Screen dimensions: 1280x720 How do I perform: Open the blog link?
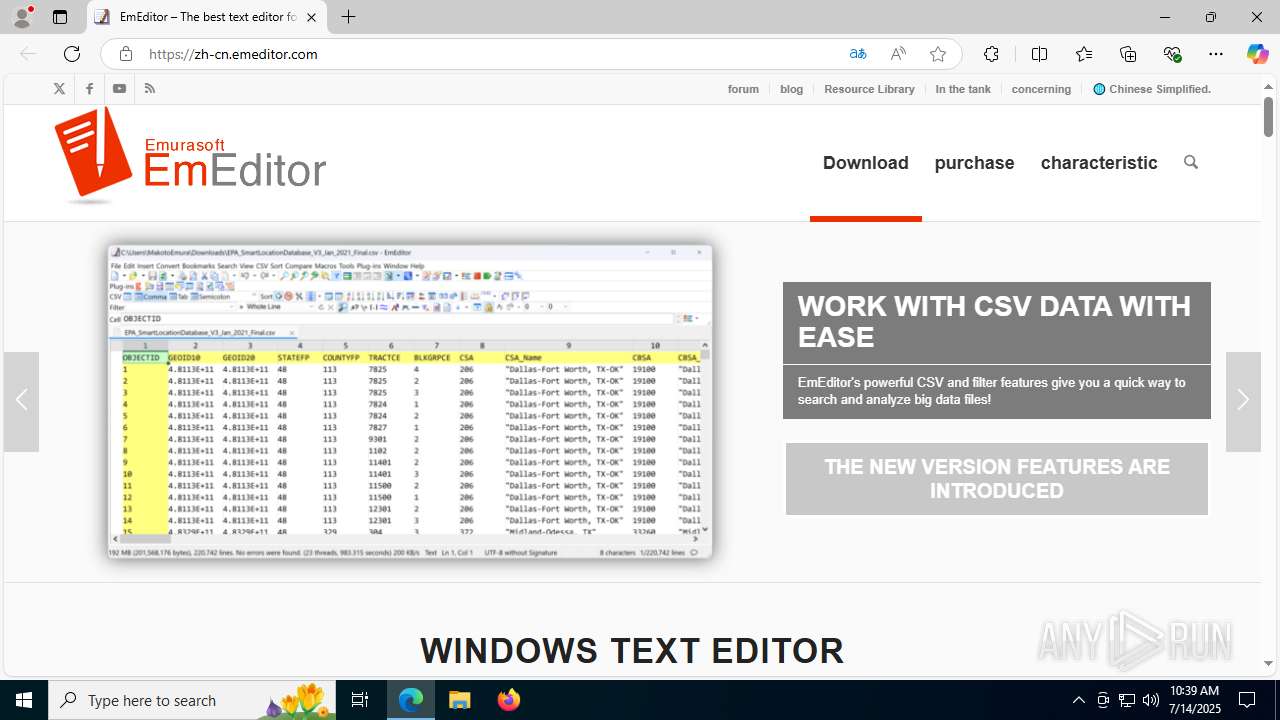[791, 89]
